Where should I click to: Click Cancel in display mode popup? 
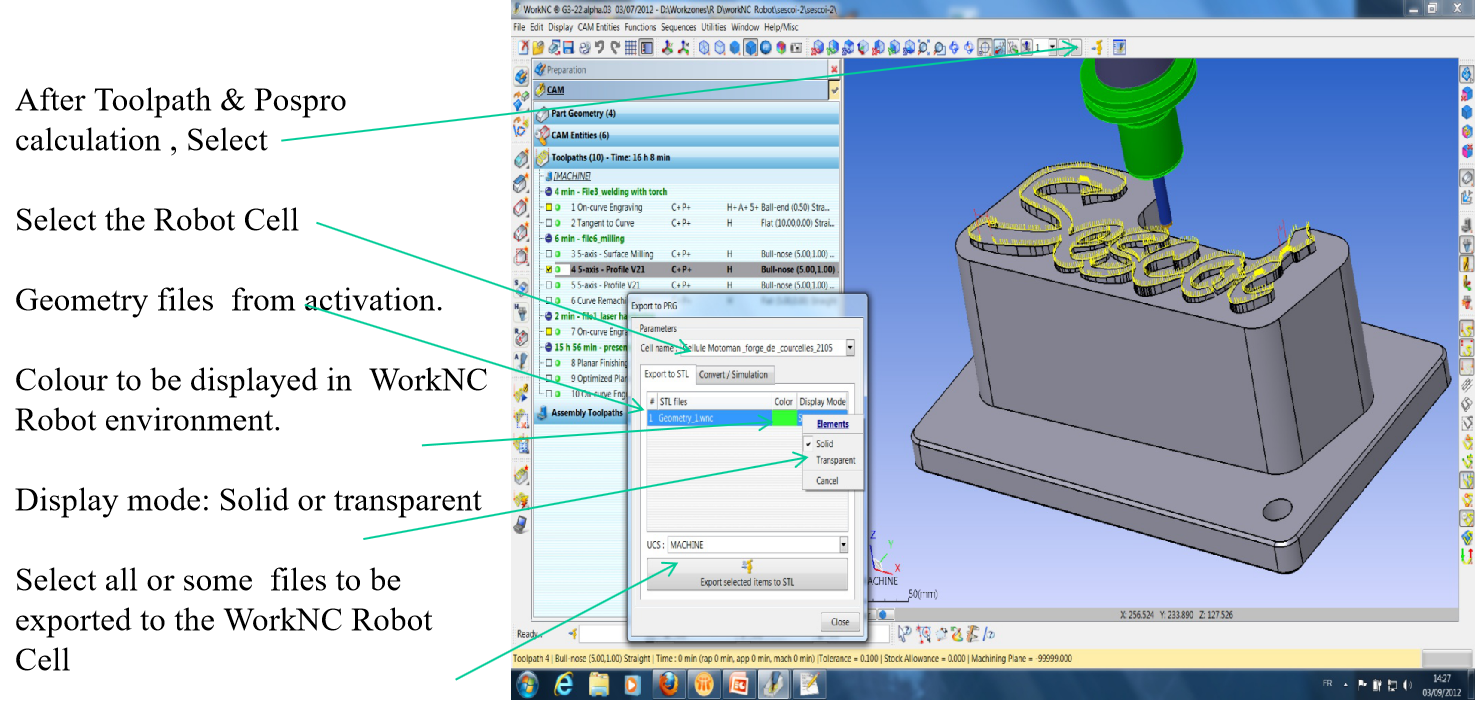(x=827, y=481)
